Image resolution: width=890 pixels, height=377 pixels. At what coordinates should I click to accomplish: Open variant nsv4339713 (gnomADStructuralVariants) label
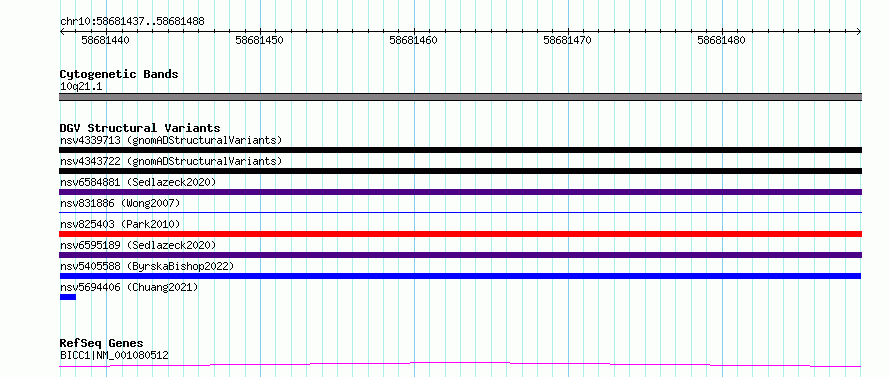click(171, 140)
